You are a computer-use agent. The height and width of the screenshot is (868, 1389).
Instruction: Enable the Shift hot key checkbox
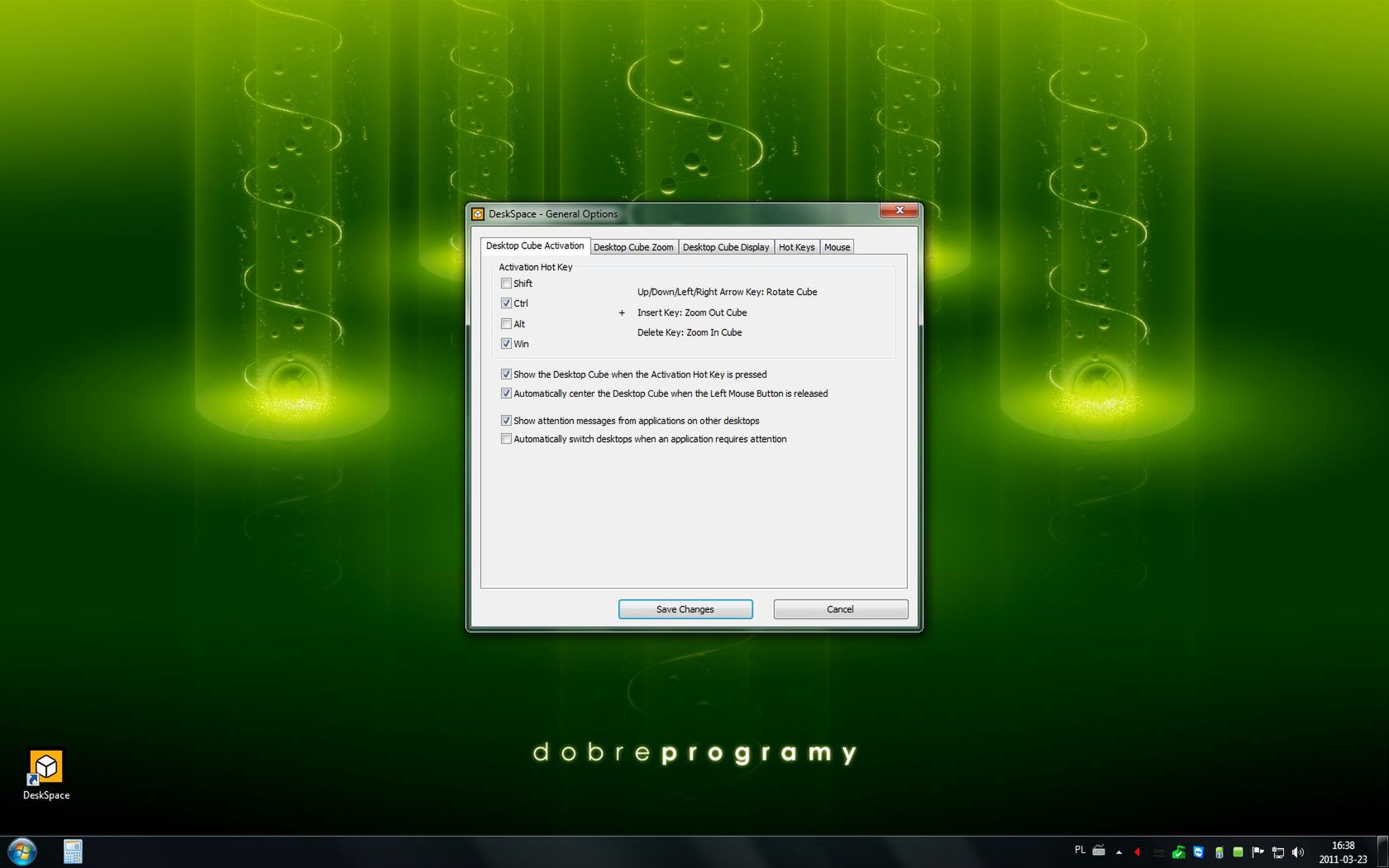coord(506,284)
